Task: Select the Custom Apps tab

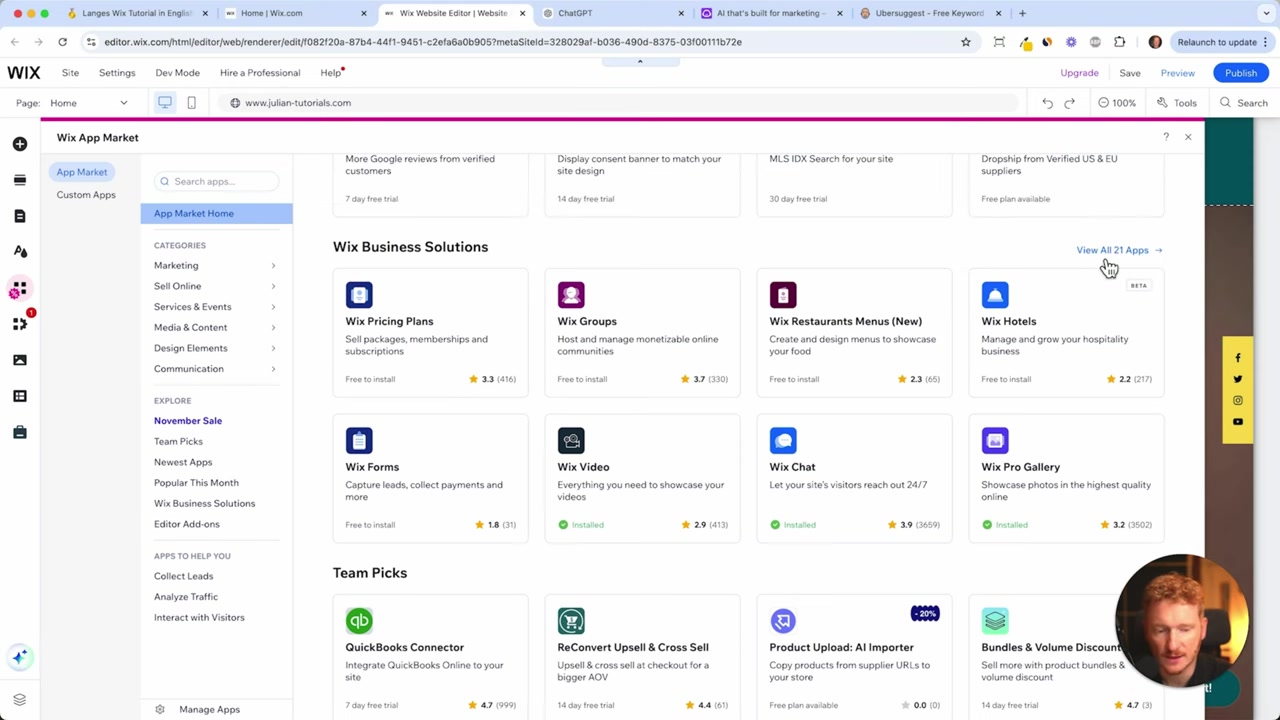Action: click(x=86, y=195)
